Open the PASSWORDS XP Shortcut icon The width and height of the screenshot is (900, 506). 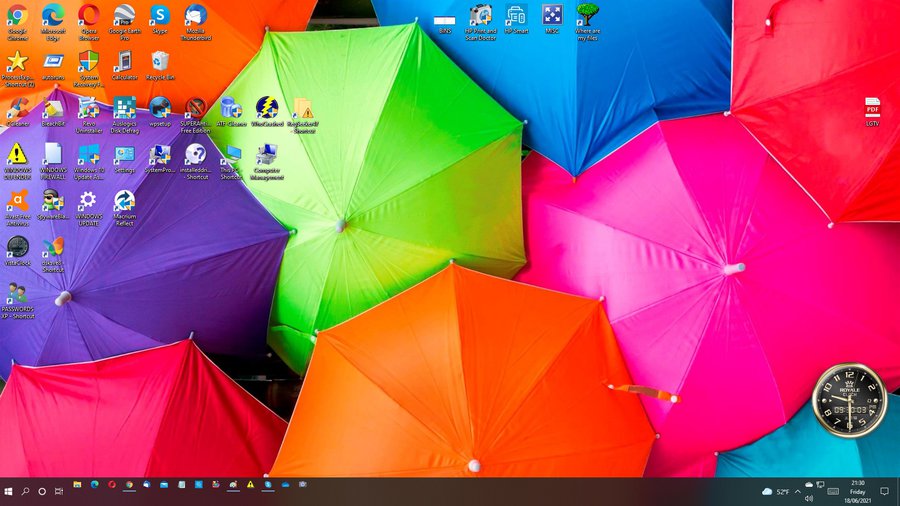point(17,301)
